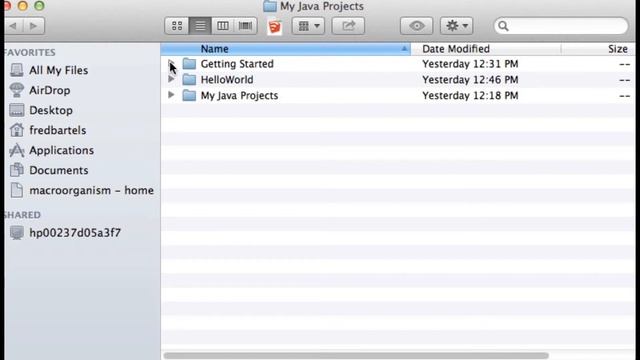Click Yesterday 12:46 PM date cell

pyautogui.click(x=470, y=80)
